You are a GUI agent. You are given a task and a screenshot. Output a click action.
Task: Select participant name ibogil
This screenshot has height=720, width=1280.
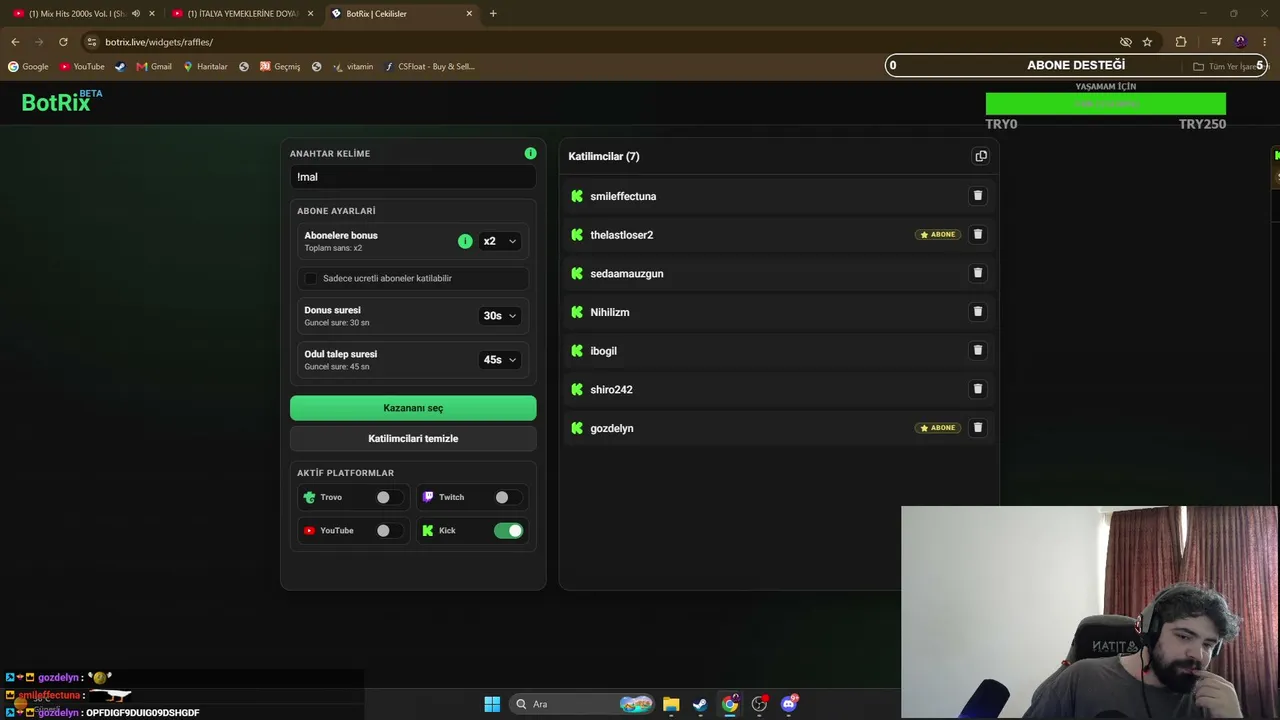(604, 351)
